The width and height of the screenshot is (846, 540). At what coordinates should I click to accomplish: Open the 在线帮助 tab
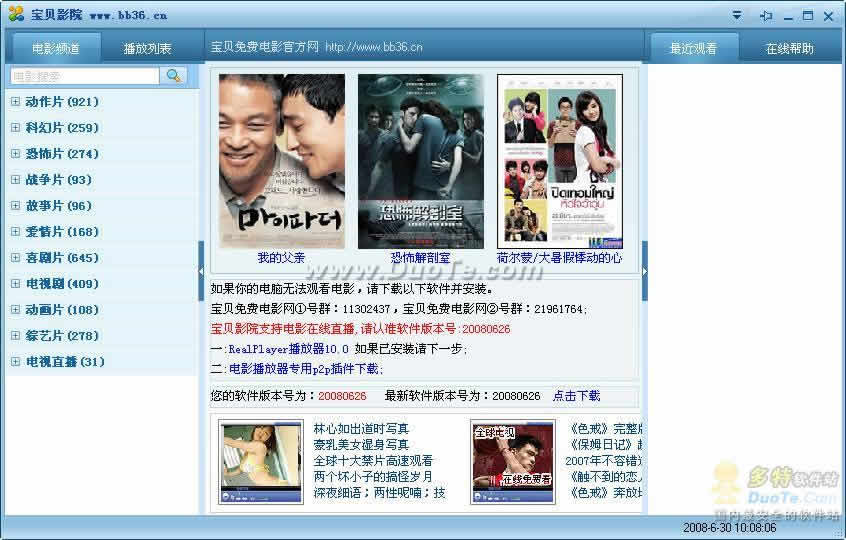789,48
